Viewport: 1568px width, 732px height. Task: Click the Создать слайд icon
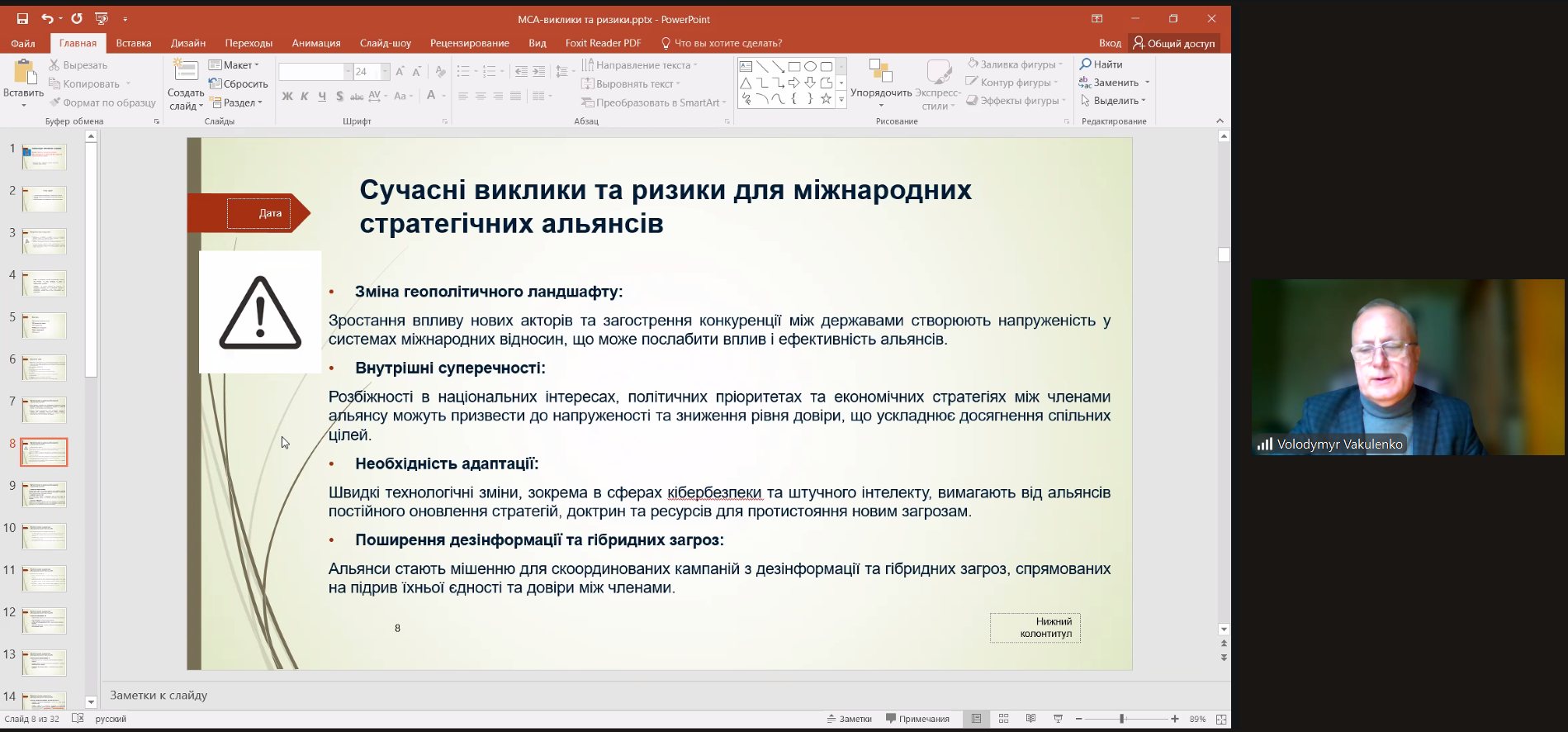pyautogui.click(x=186, y=73)
